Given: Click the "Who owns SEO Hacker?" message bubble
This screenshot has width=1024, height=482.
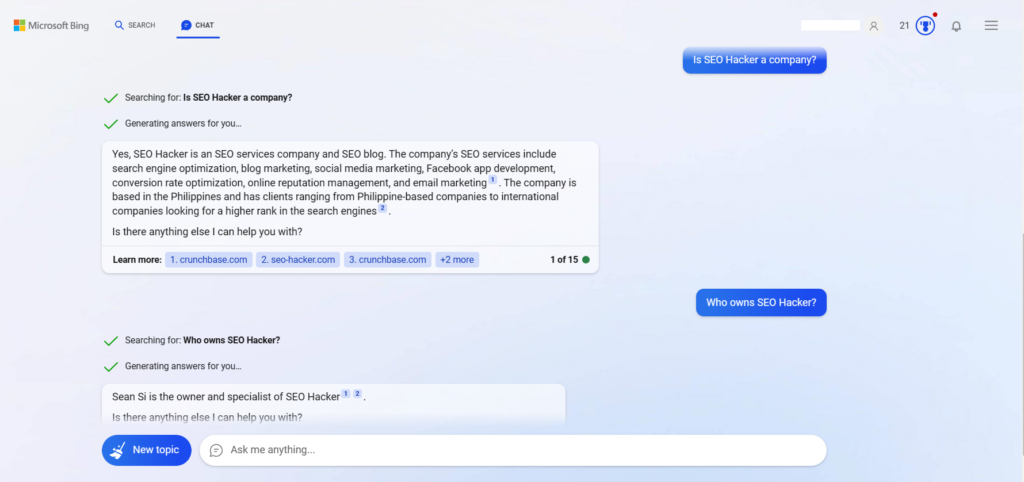Looking at the screenshot, I should [761, 302].
